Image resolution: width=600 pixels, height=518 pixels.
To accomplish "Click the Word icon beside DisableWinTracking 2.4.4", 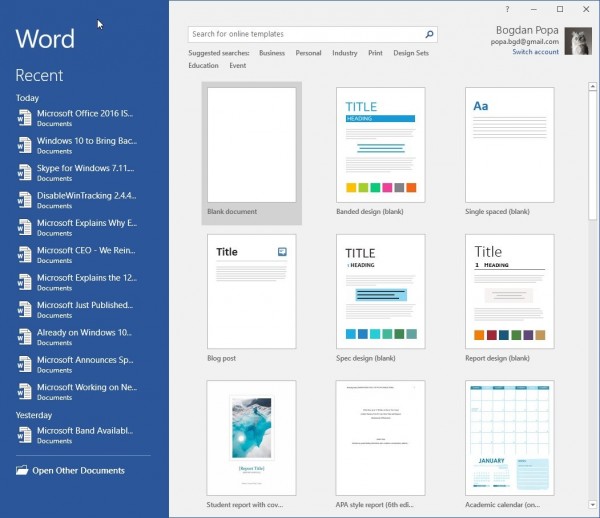I will click(24, 200).
